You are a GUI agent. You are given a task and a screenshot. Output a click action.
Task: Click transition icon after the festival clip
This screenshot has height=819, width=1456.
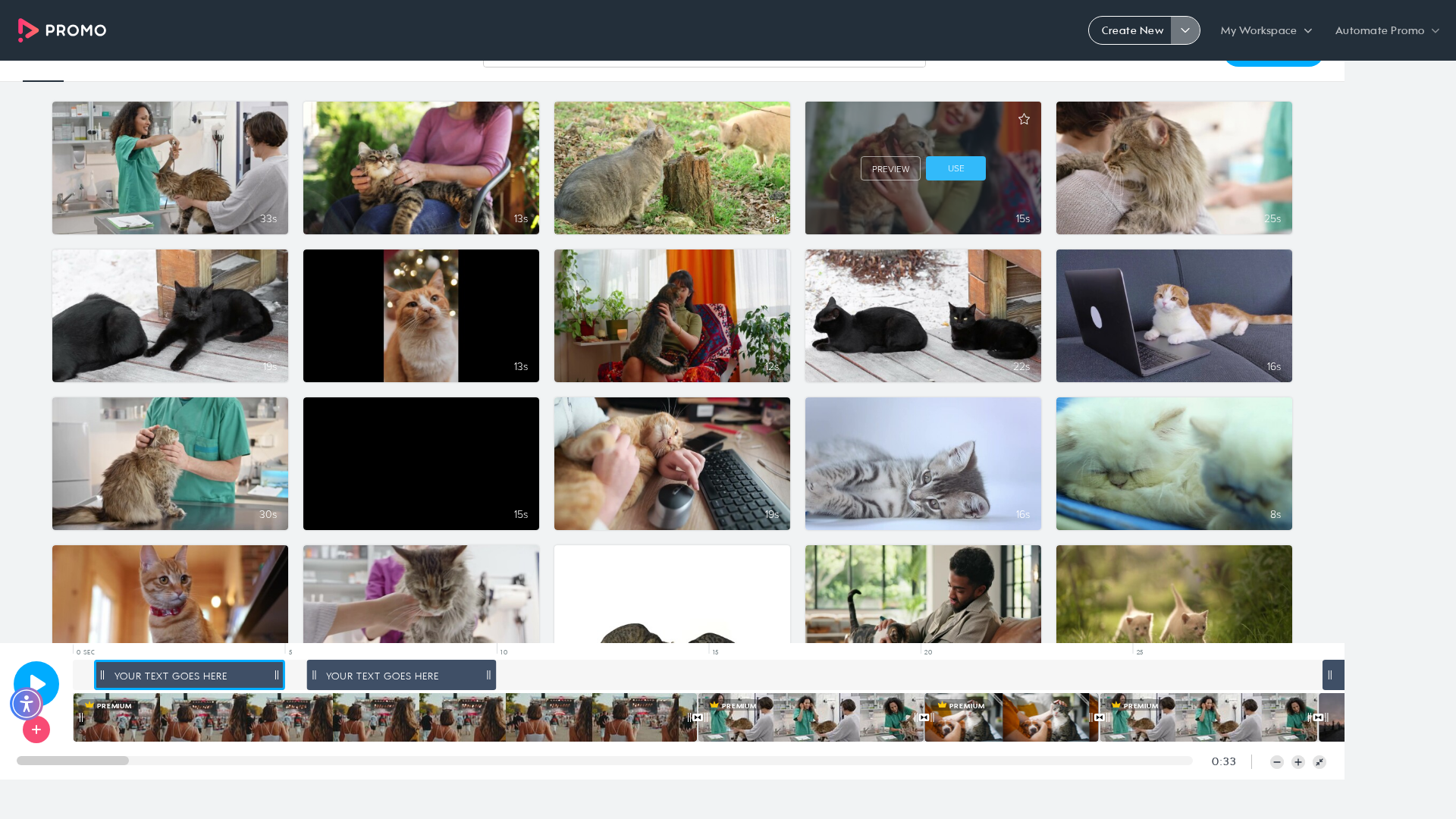[x=698, y=717]
